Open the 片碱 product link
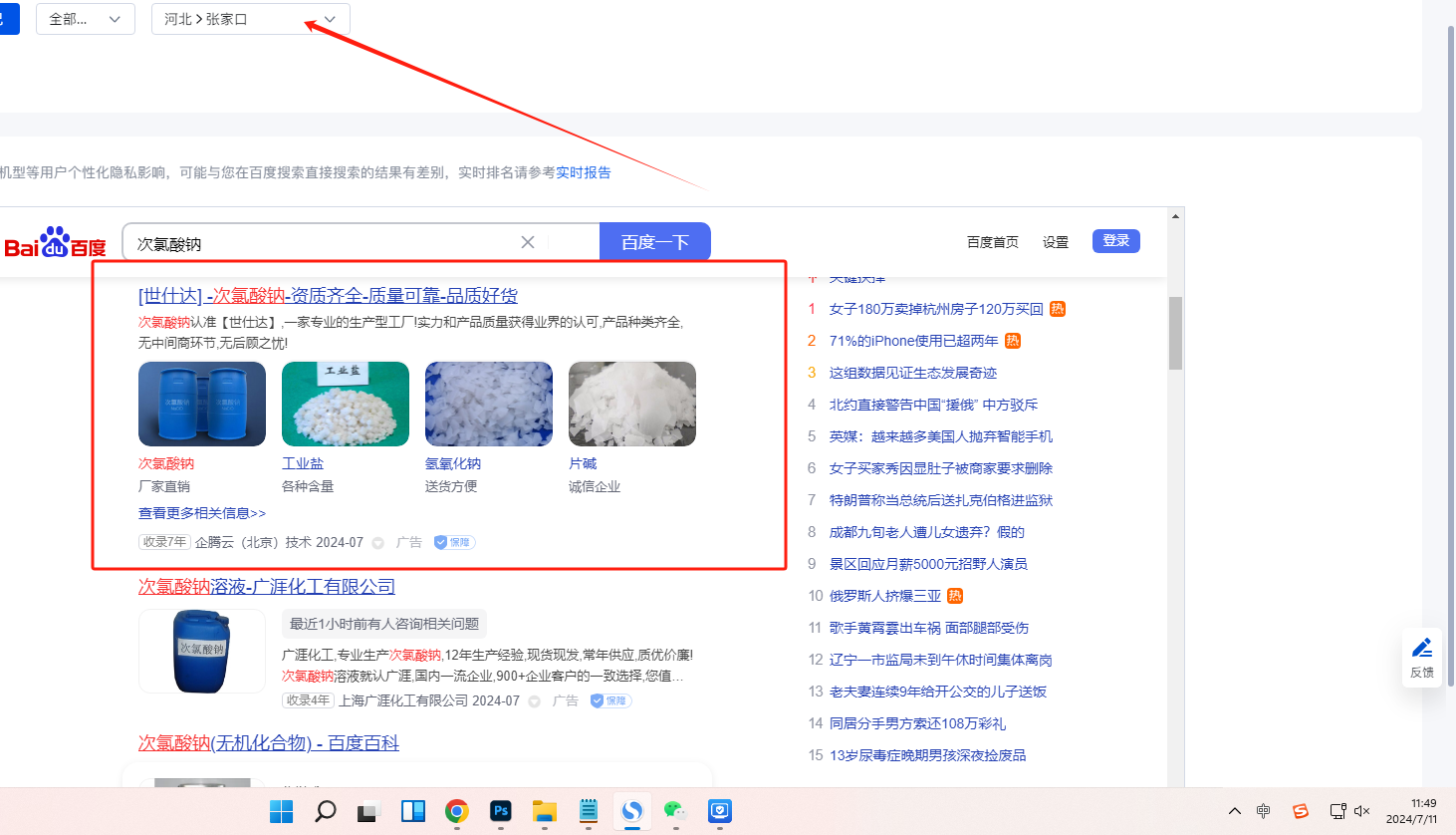The width and height of the screenshot is (1456, 835). tap(583, 463)
